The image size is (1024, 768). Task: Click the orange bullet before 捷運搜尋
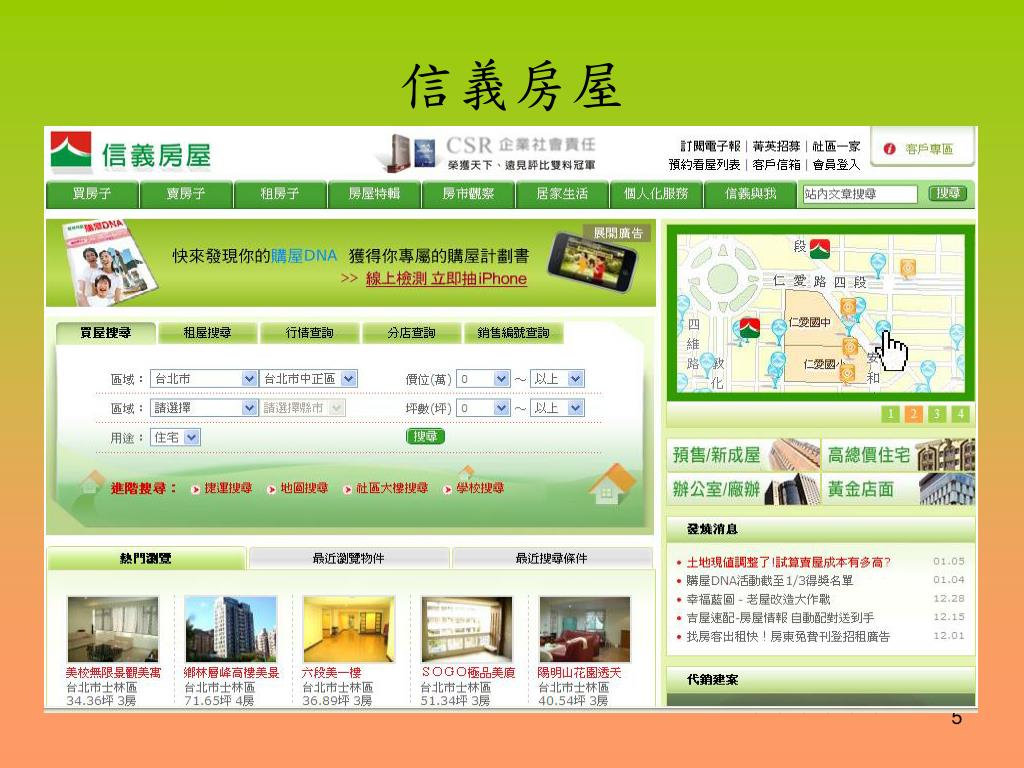coord(195,489)
